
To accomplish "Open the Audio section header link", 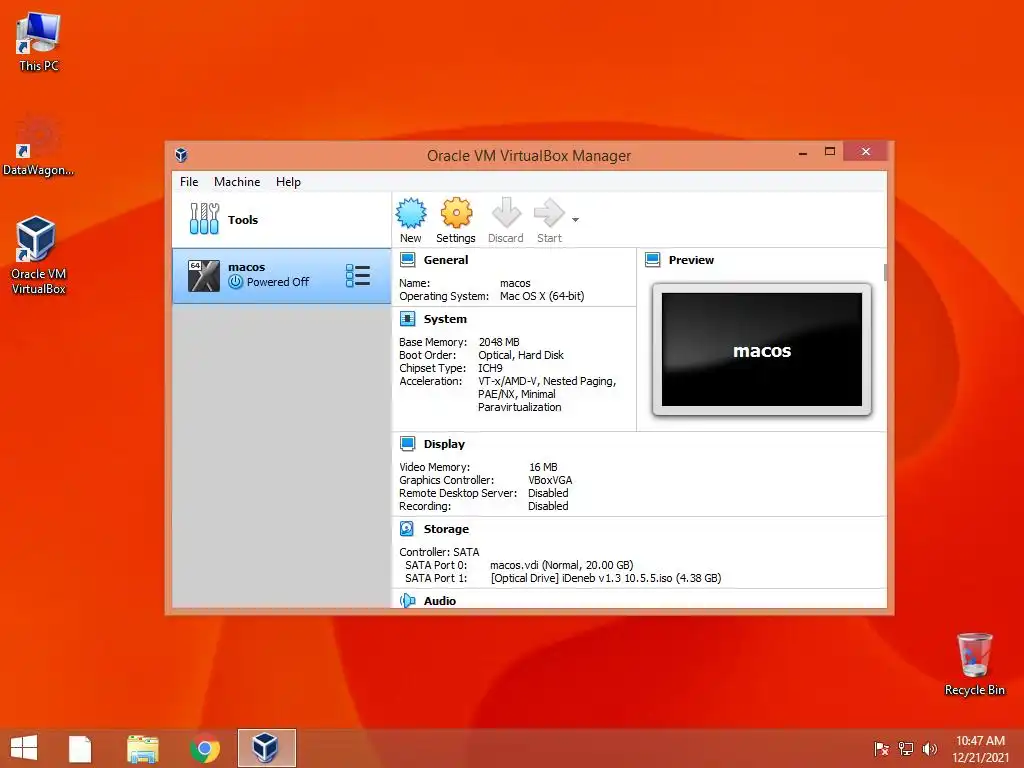I will pyautogui.click(x=440, y=601).
